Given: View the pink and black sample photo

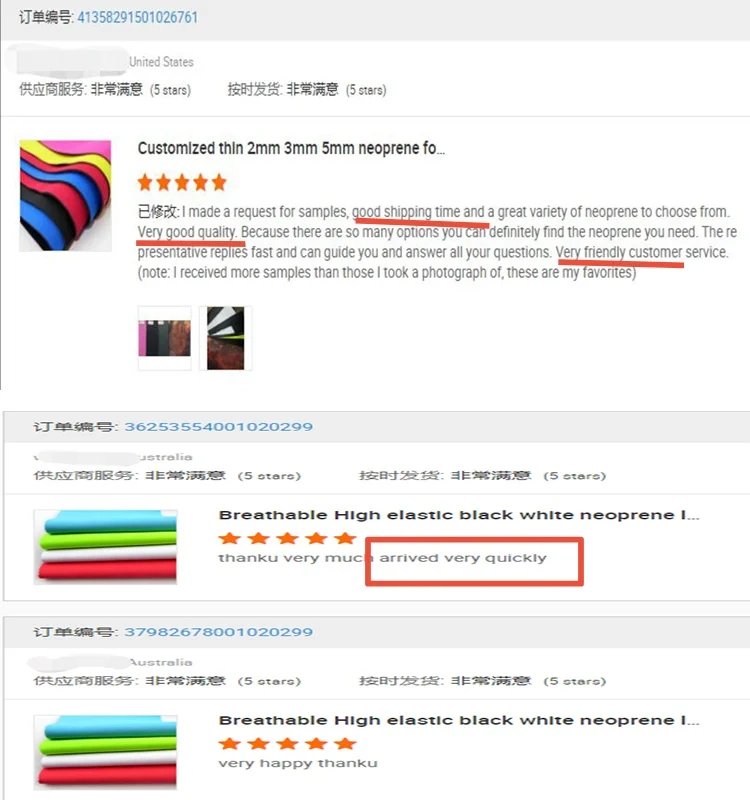Looking at the screenshot, I should pos(164,338).
